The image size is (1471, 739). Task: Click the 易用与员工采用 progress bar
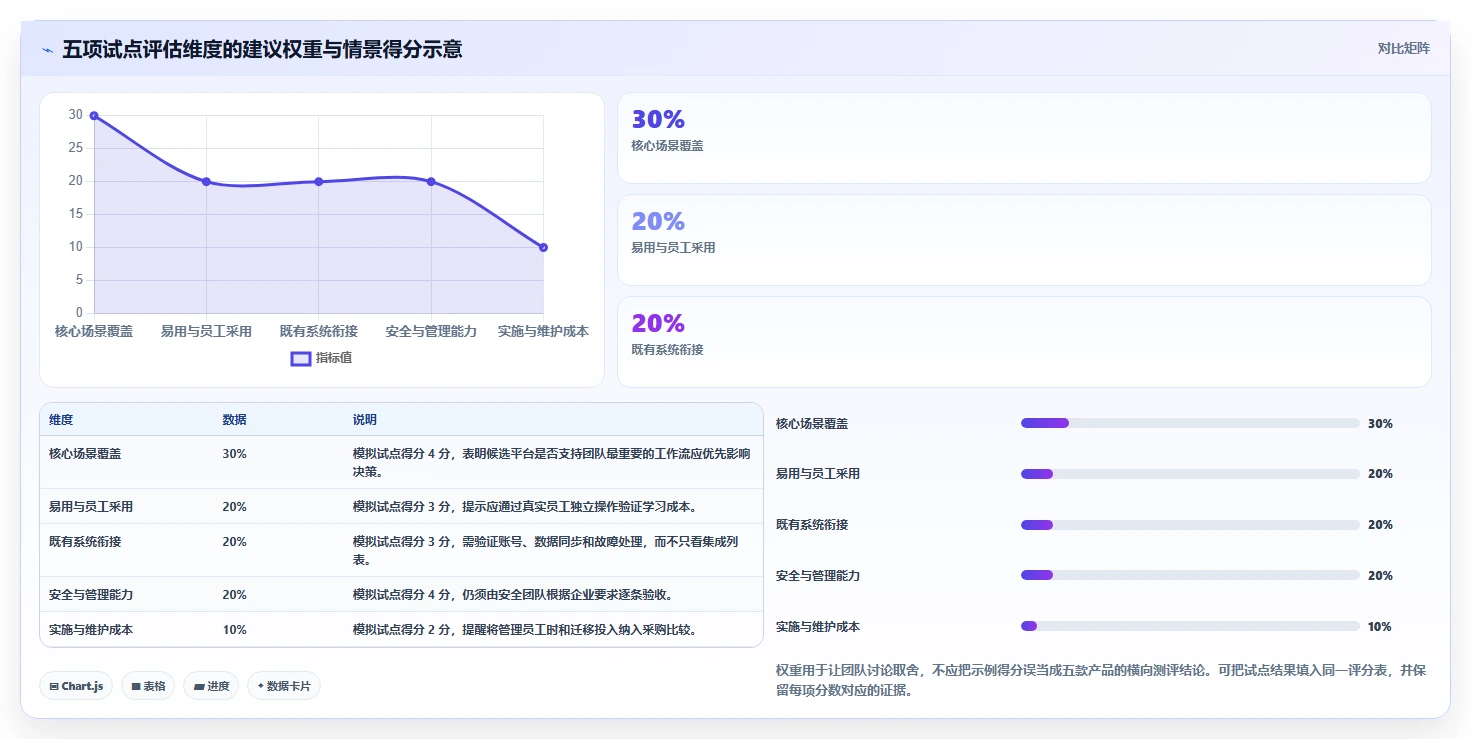coord(1190,474)
